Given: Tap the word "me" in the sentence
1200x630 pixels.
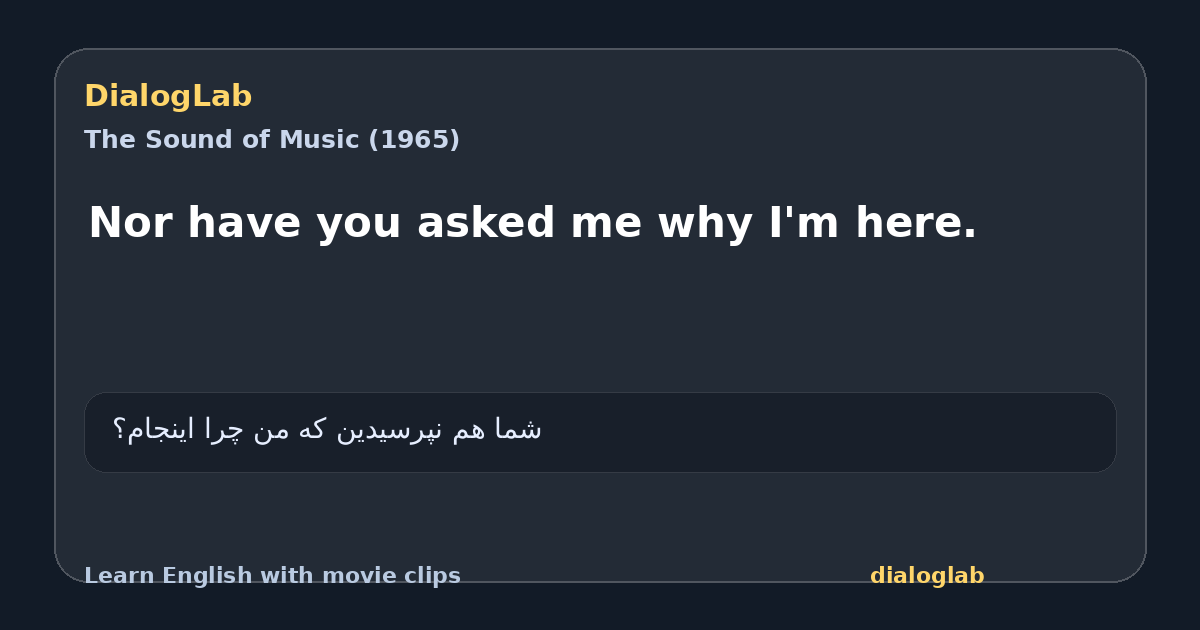Looking at the screenshot, I should click(x=607, y=226).
